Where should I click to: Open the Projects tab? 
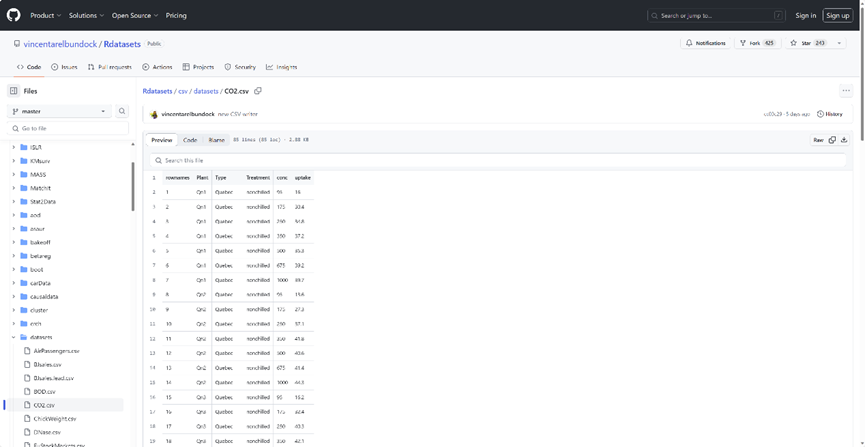[x=198, y=67]
